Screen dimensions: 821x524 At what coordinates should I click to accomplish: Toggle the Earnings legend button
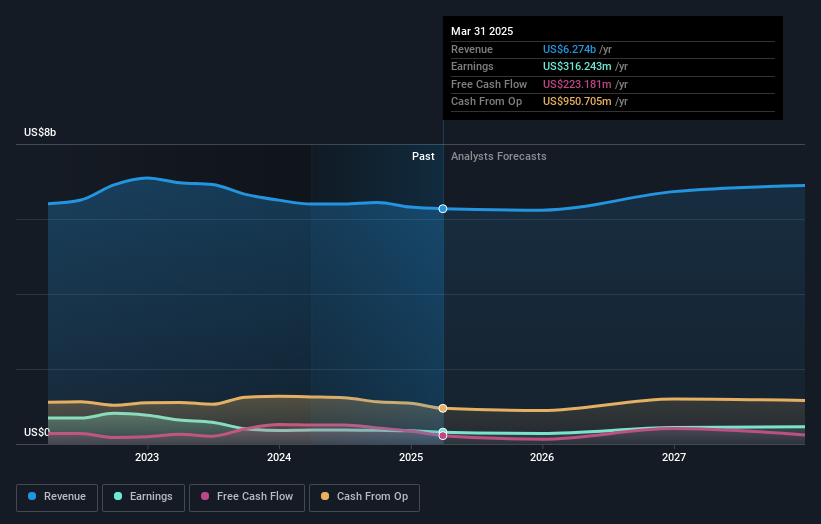[143, 497]
